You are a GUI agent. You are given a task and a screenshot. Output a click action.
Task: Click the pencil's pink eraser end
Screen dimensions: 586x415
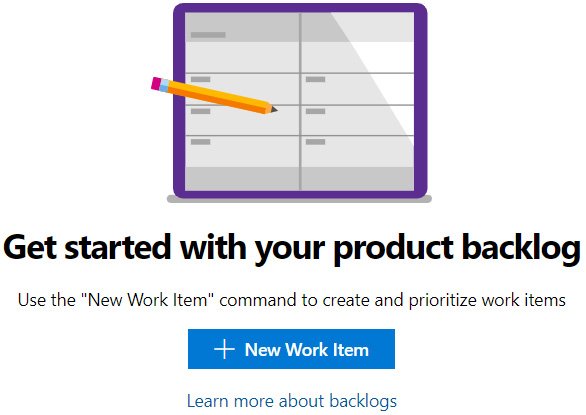tap(156, 83)
